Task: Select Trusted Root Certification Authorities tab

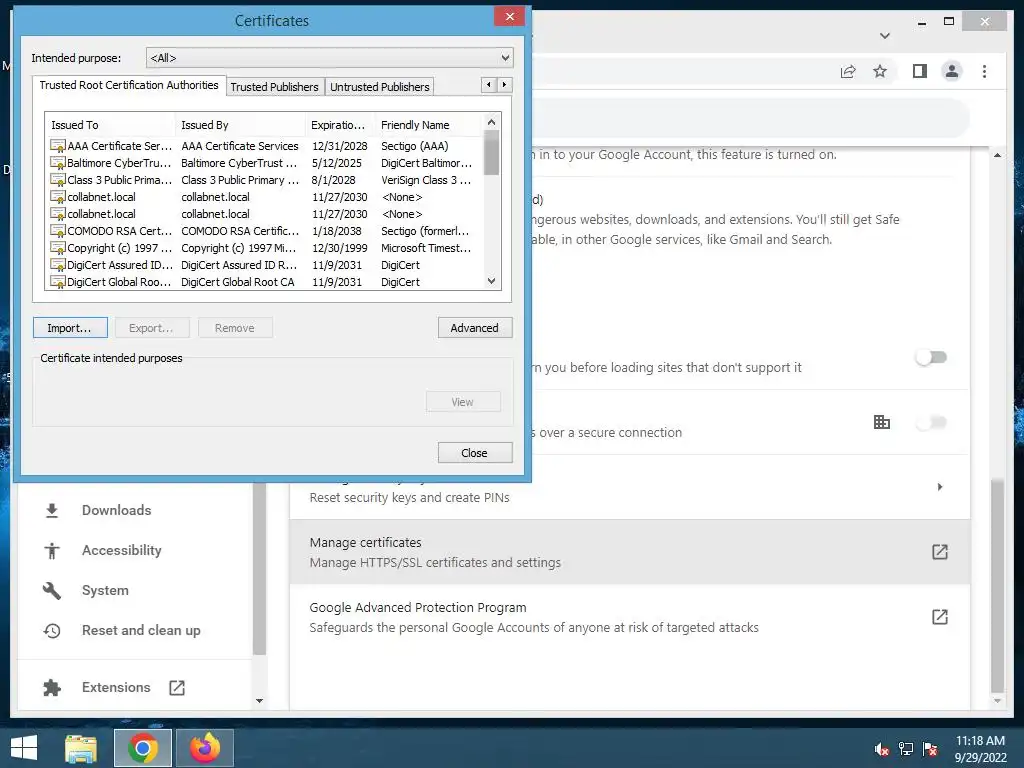Action: (x=129, y=86)
